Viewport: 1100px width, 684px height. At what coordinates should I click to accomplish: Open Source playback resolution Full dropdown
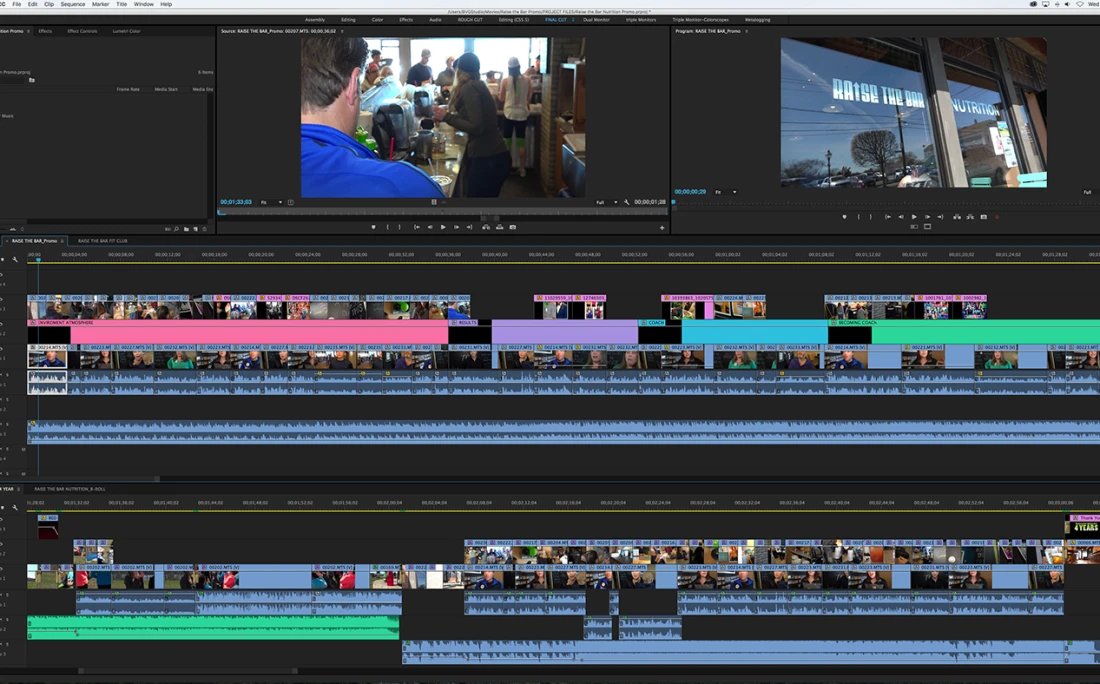605,202
